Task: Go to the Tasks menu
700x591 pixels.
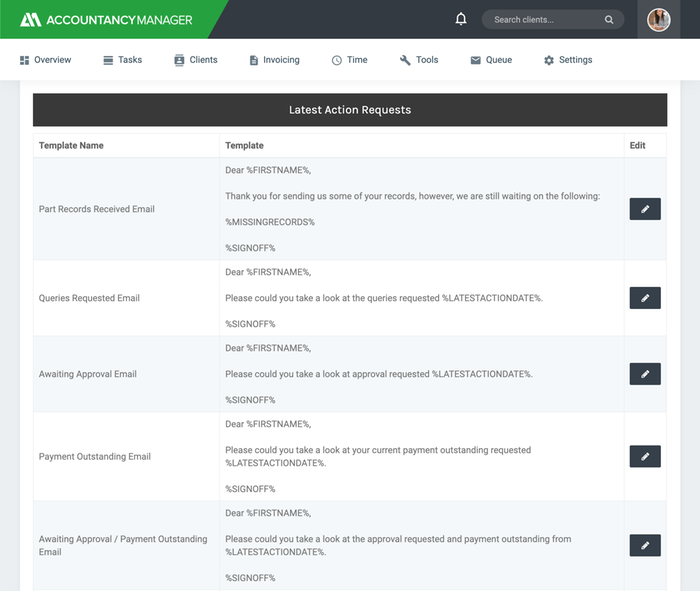Action: [x=122, y=60]
